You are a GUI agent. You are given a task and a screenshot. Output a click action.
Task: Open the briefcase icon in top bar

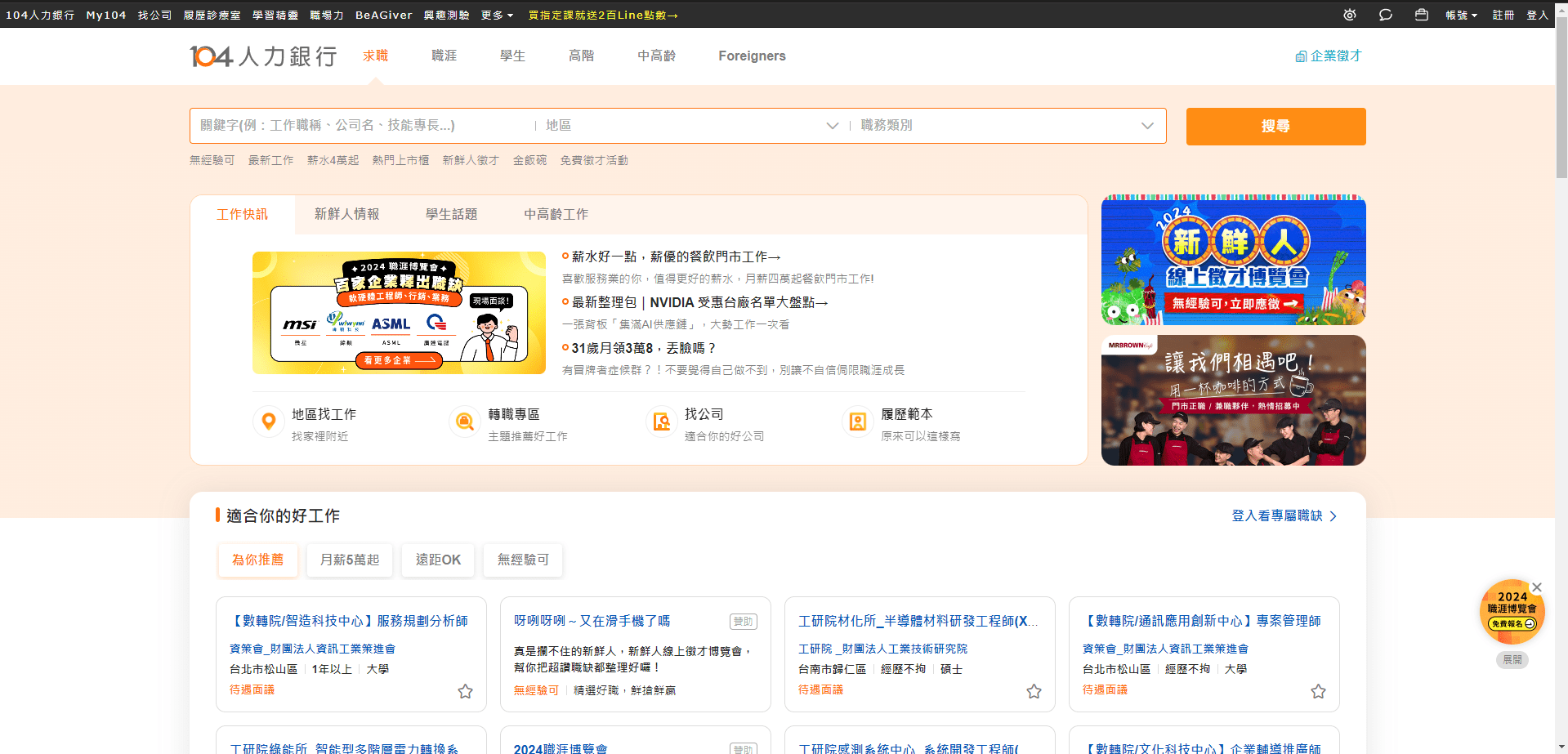click(1422, 15)
